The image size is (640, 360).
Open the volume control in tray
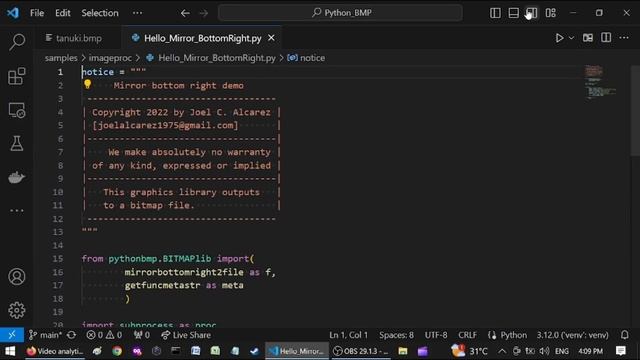(x=544, y=351)
